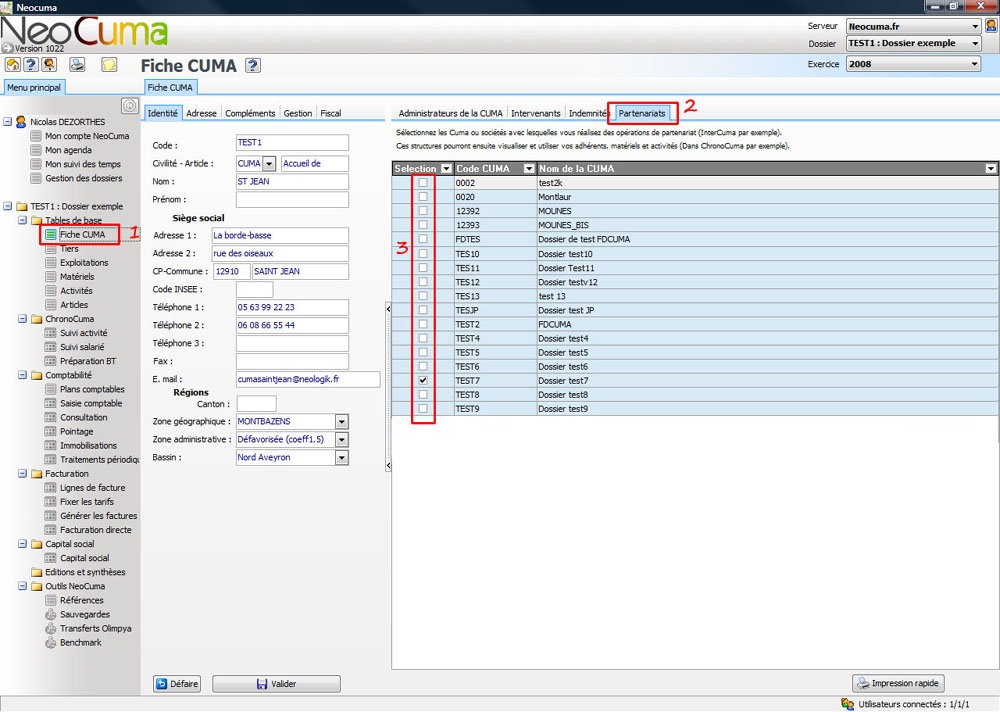Click the support agent headset icon

click(49, 64)
